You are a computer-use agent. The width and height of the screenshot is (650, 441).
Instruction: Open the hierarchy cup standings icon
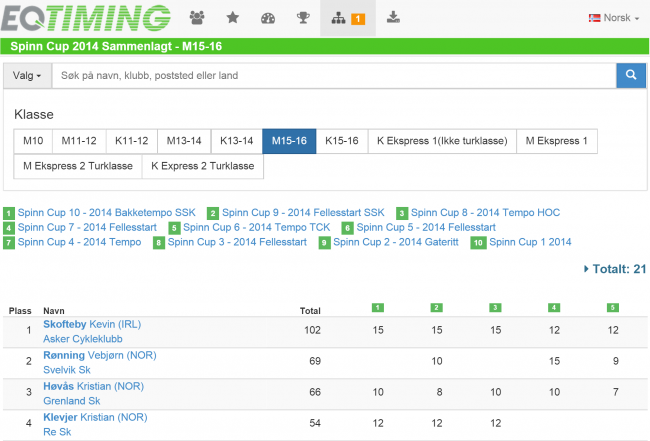[x=338, y=18]
